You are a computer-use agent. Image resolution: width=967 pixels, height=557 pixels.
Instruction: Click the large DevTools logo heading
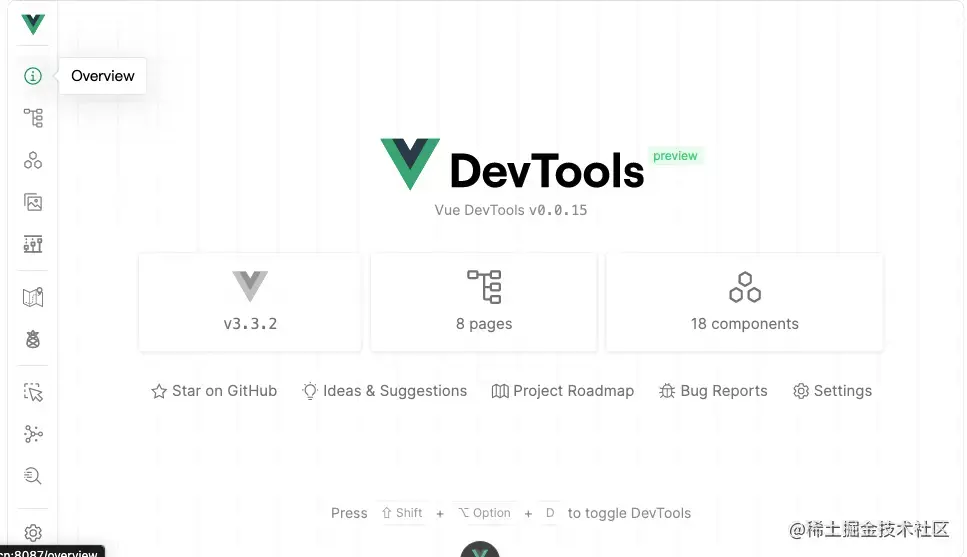pyautogui.click(x=512, y=164)
